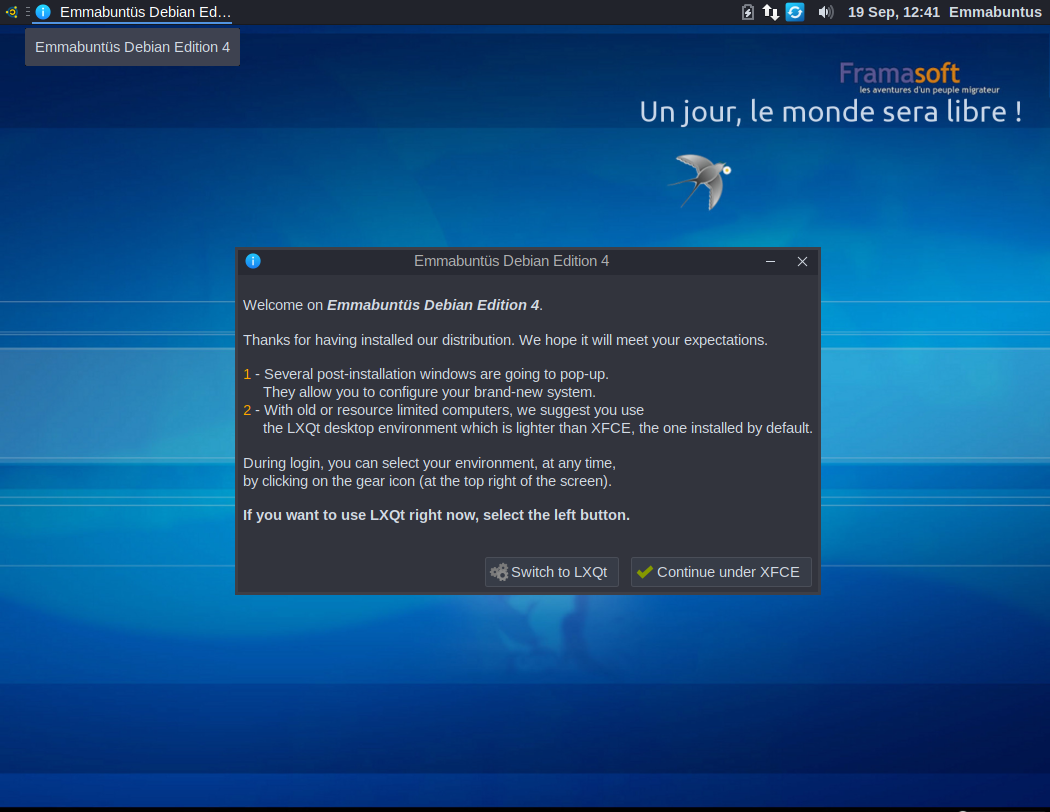Open the Emmabuntus user menu in panel

995,12
